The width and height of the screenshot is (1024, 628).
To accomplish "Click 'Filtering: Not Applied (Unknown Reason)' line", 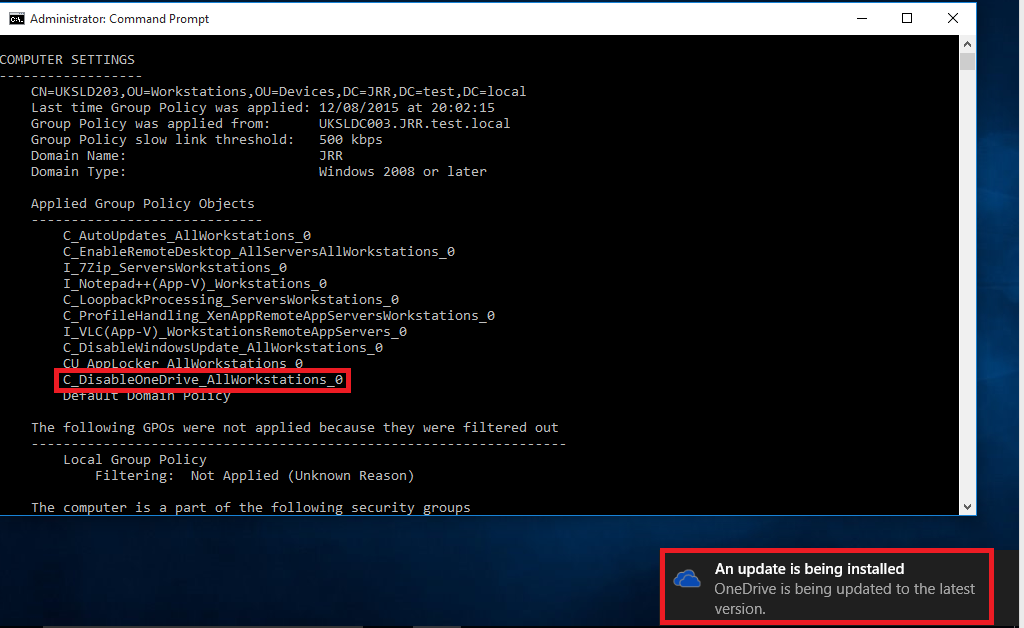I will pyautogui.click(x=255, y=475).
